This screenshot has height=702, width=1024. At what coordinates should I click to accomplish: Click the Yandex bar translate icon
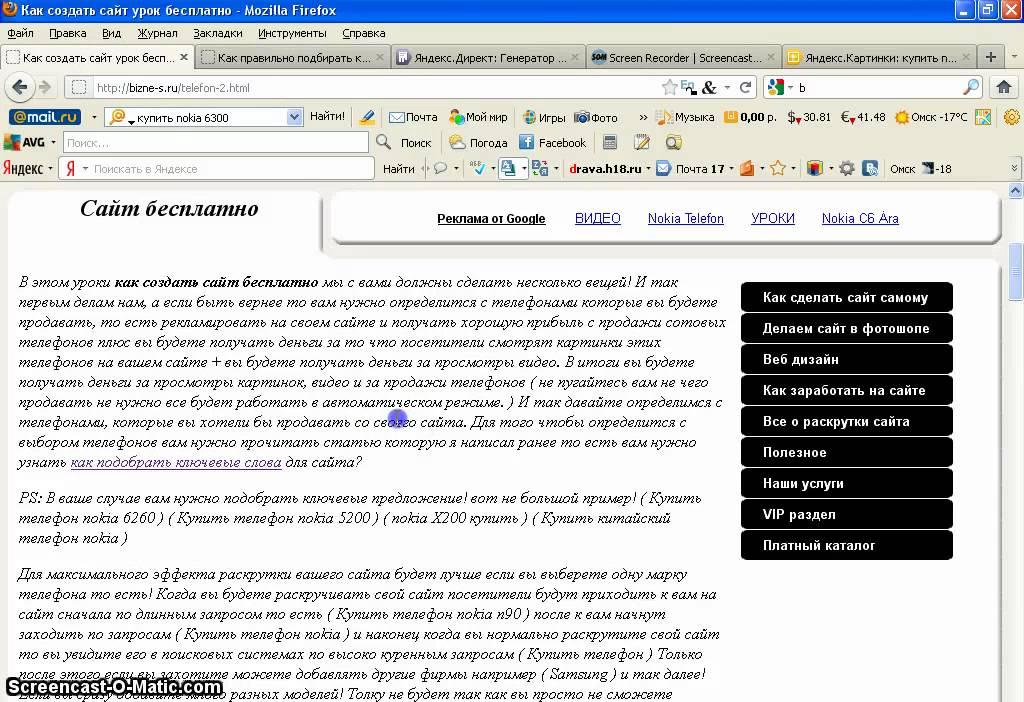coord(540,168)
